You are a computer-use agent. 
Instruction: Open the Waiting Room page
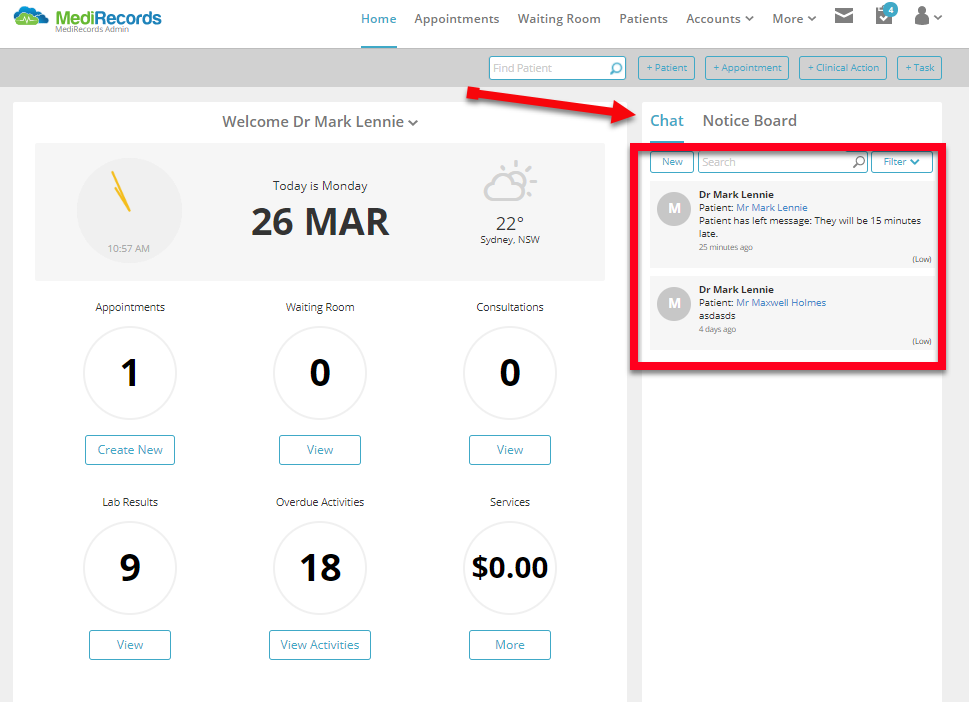click(559, 19)
